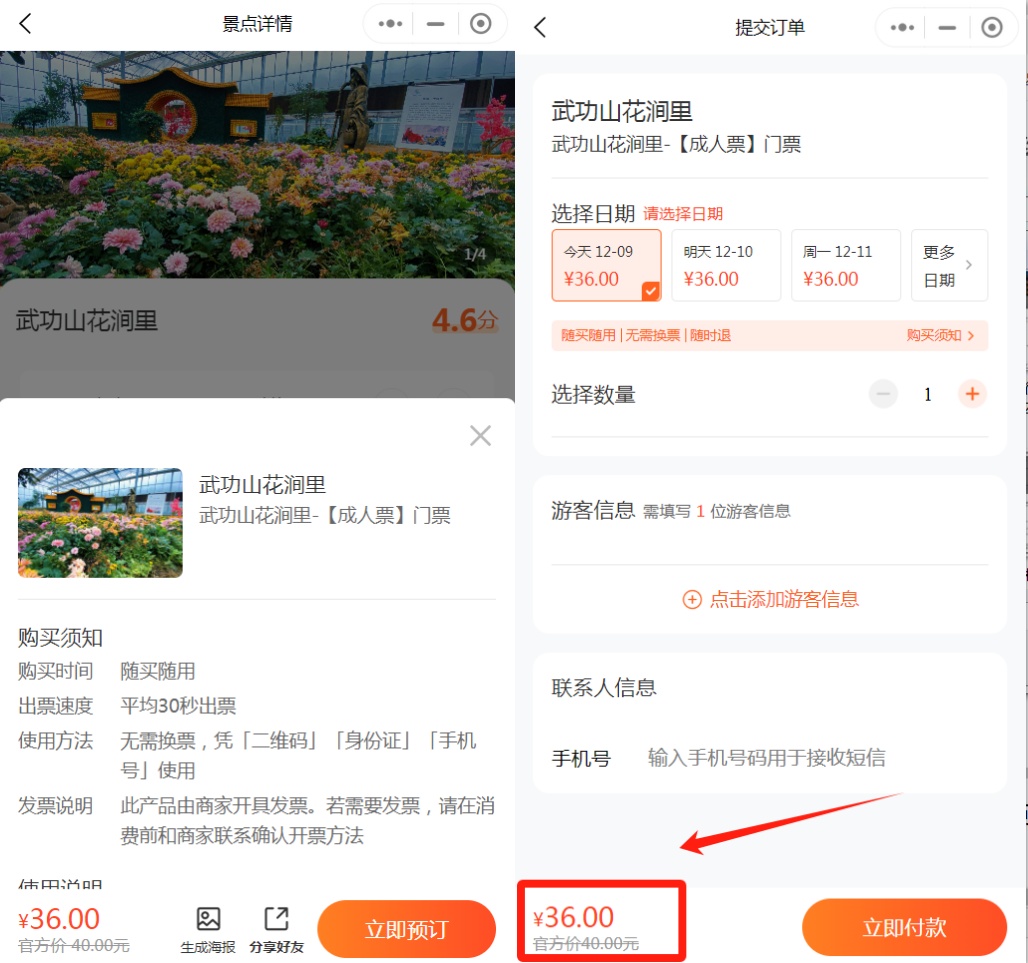Minimize mini program on 景点详情 header

(435, 24)
